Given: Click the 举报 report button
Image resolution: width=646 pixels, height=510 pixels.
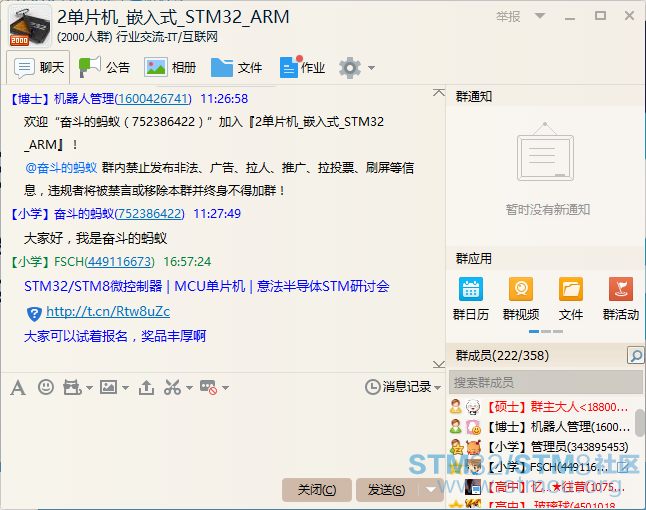Looking at the screenshot, I should tap(508, 17).
